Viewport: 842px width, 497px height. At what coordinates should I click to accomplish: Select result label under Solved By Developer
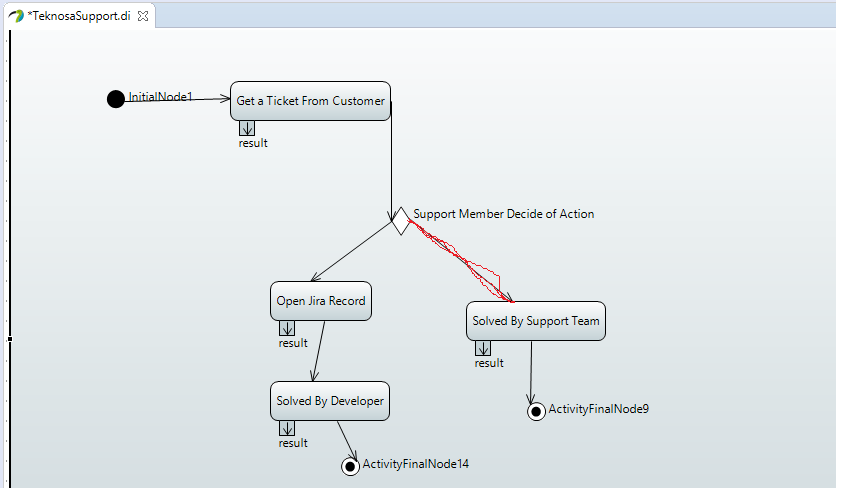(293, 443)
